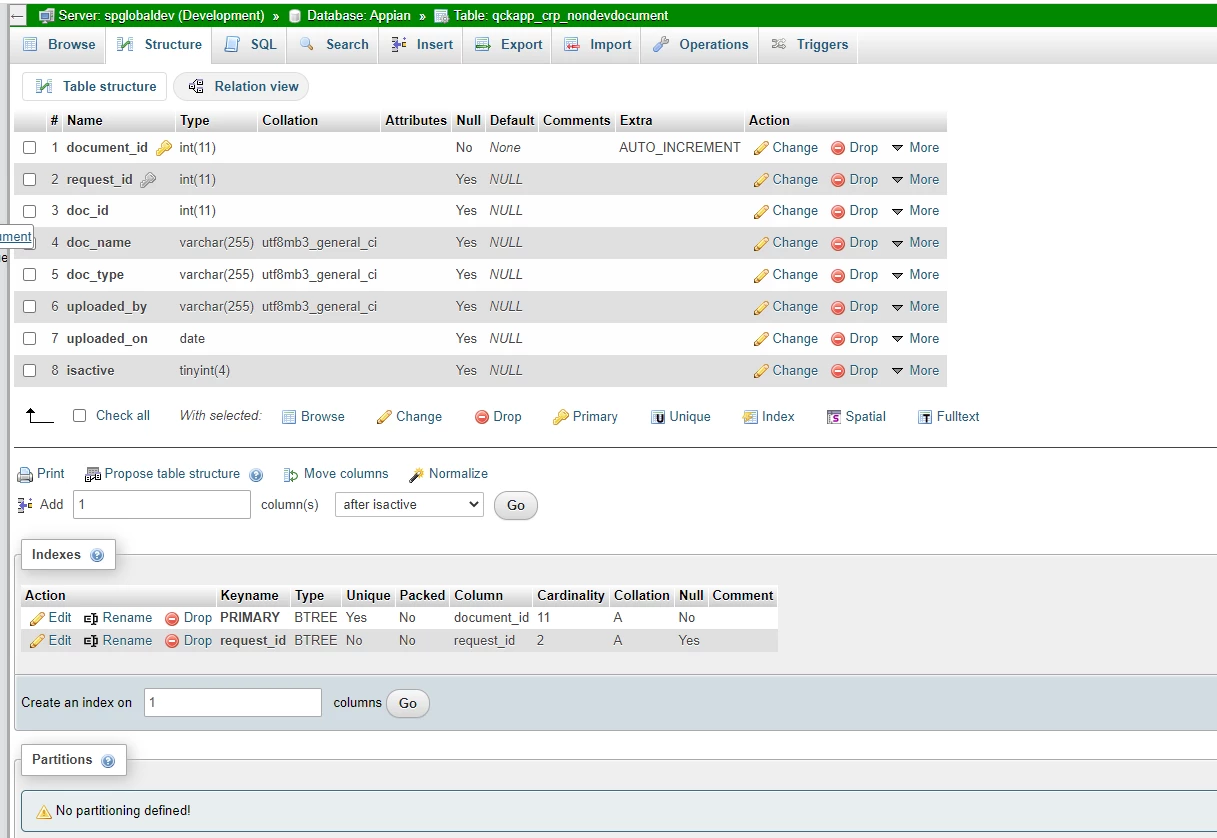The image size is (1217, 838).
Task: Click the red Drop icon for request_id column
Action: click(x=838, y=180)
